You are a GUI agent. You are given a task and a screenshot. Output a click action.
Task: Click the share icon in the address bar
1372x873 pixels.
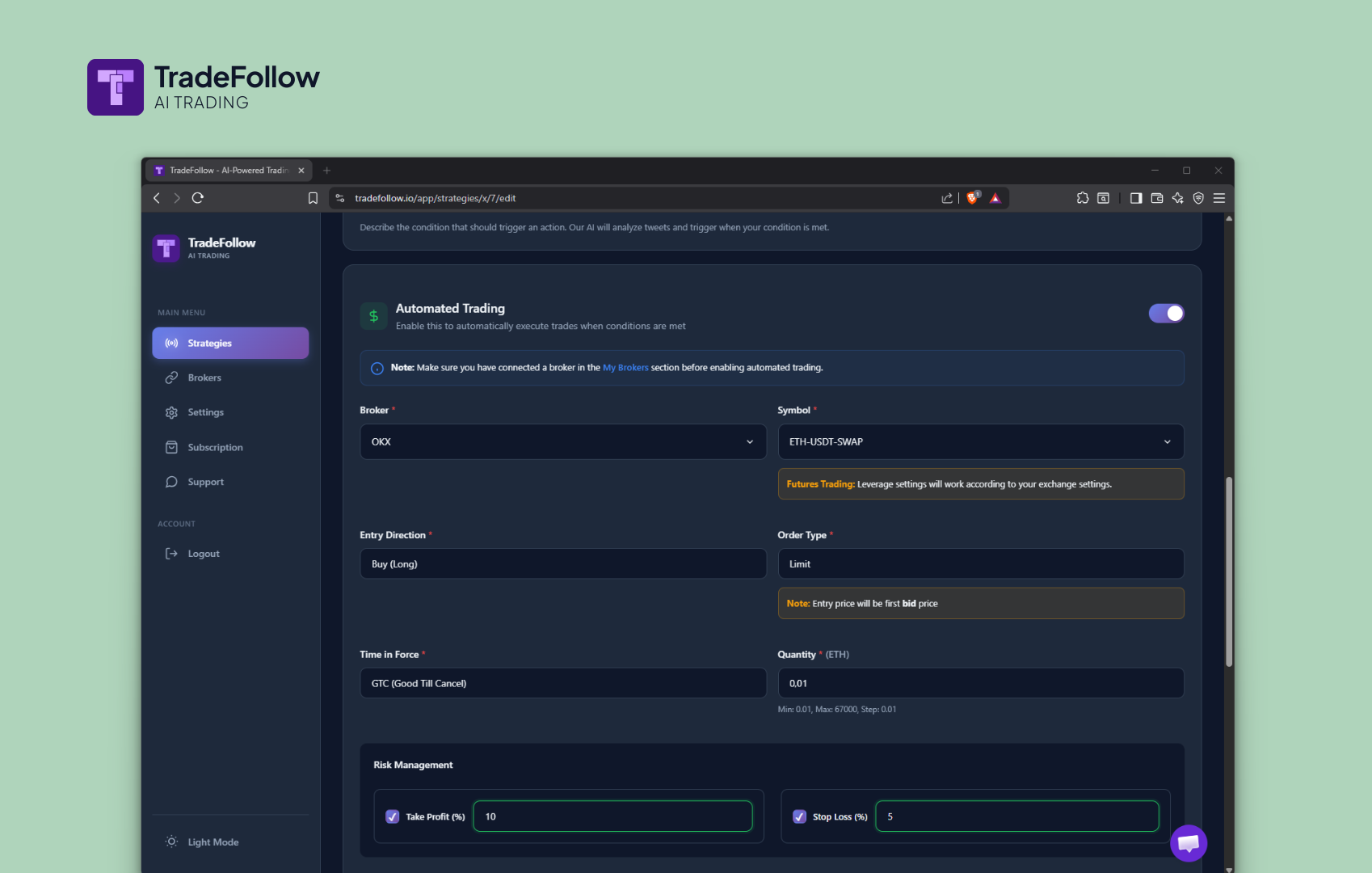coord(947,198)
